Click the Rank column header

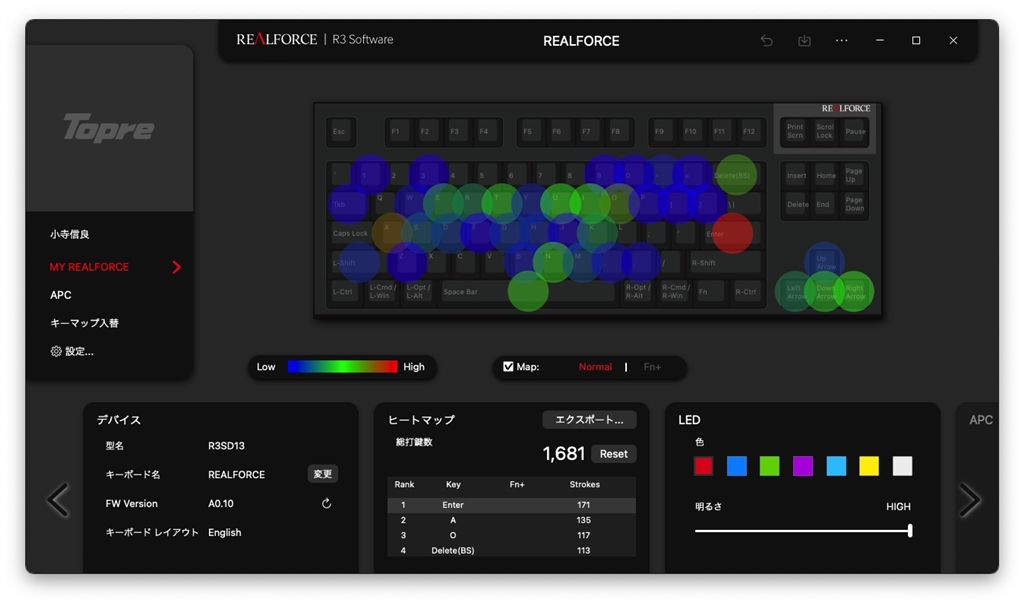(404, 484)
